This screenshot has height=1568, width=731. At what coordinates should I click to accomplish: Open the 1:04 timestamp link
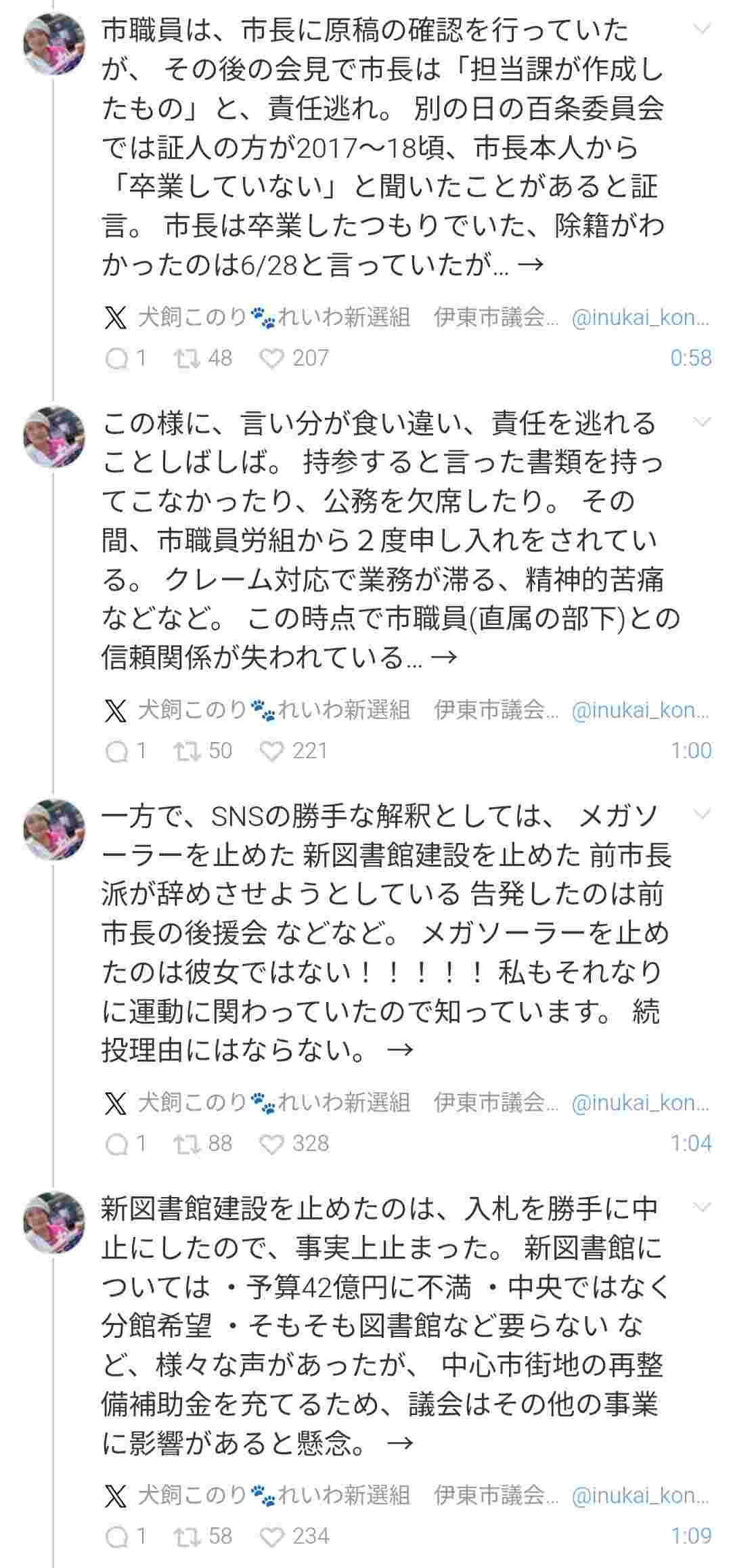pyautogui.click(x=690, y=1144)
